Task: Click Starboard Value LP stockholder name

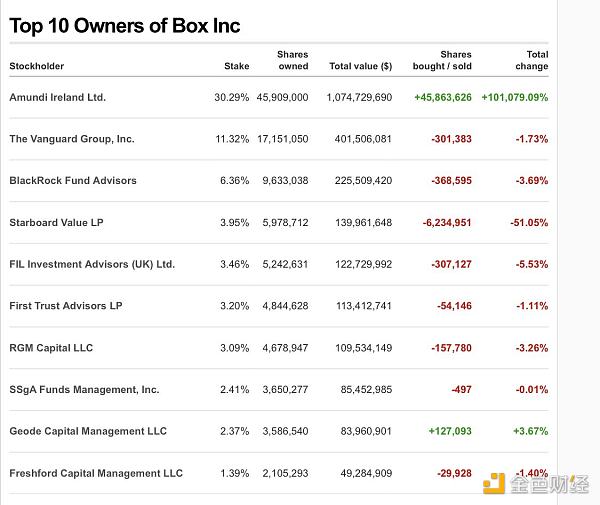Action: click(x=56, y=222)
